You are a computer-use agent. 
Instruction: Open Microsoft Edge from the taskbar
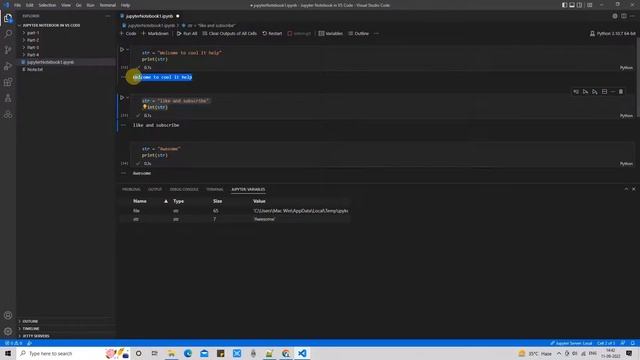click(x=188, y=353)
